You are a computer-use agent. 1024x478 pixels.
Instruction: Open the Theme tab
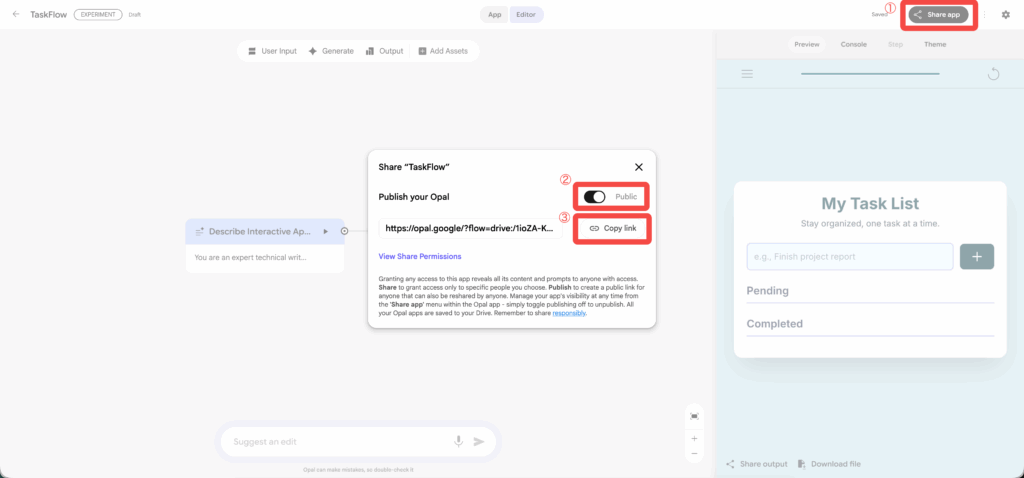pos(935,45)
